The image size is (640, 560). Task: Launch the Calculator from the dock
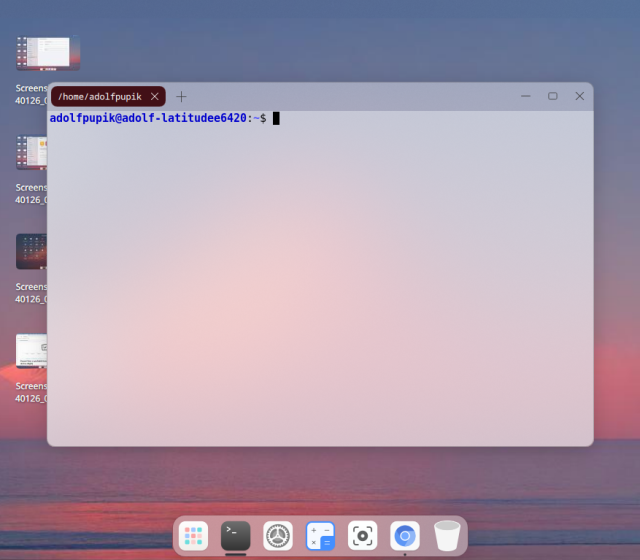click(x=320, y=535)
